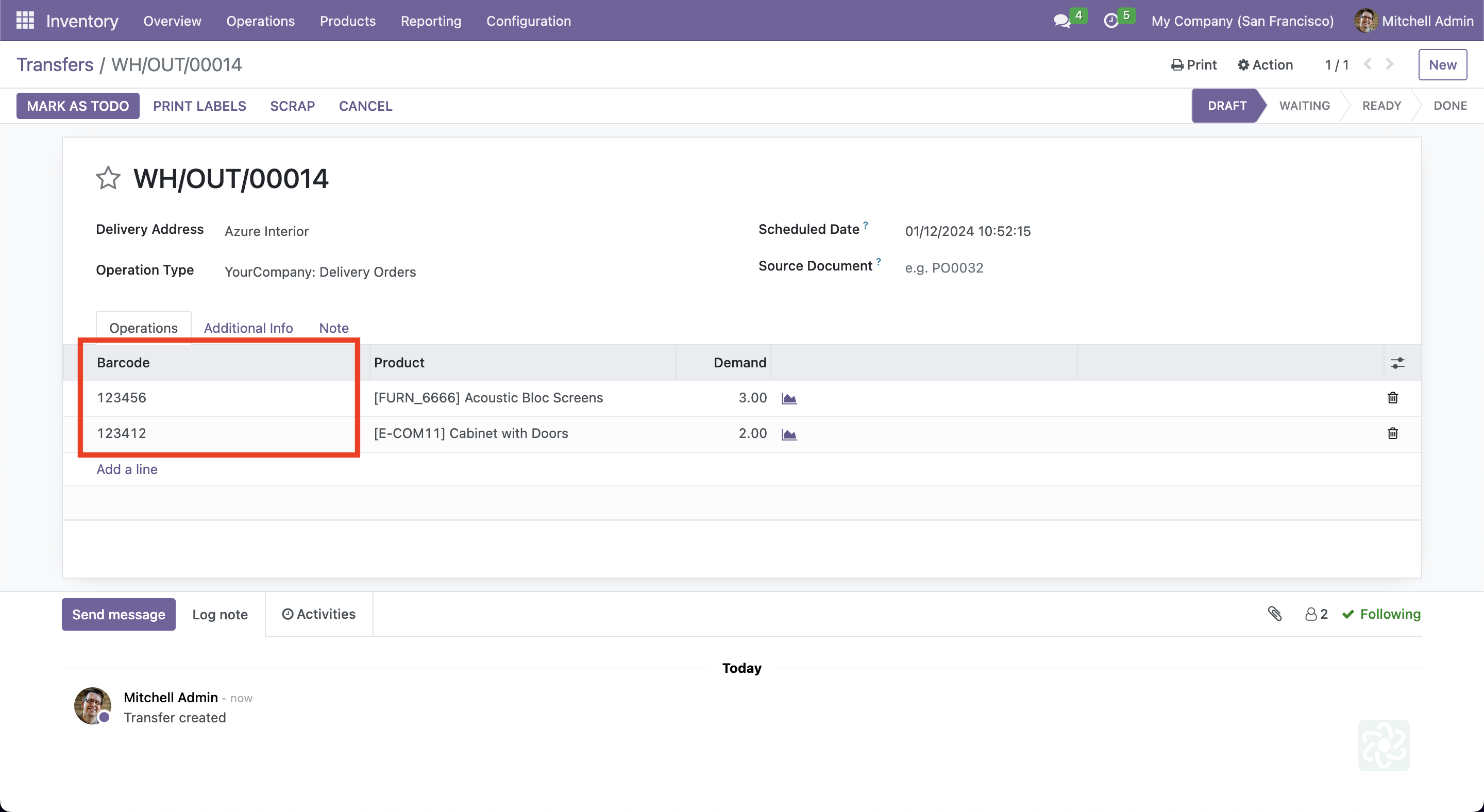Click Mark as Todo button
This screenshot has width=1484, height=812.
click(x=78, y=106)
